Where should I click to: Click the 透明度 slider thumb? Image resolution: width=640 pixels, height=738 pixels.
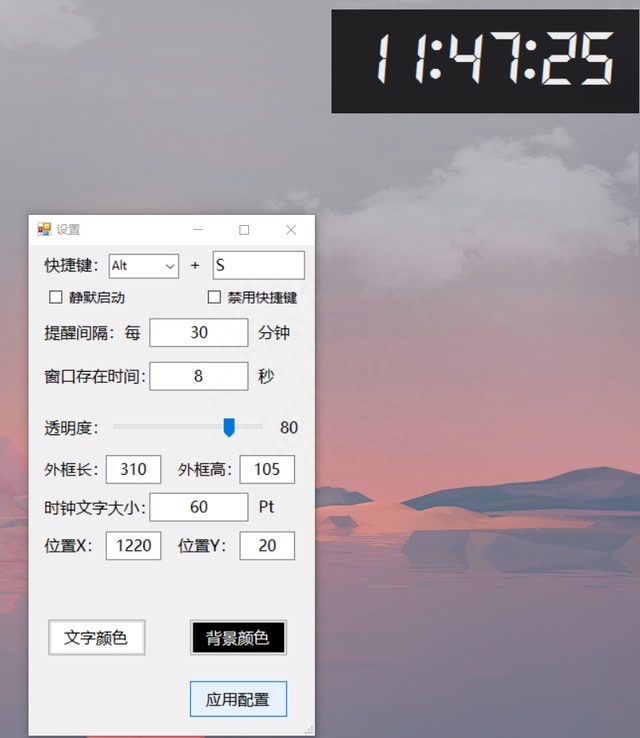pos(229,428)
